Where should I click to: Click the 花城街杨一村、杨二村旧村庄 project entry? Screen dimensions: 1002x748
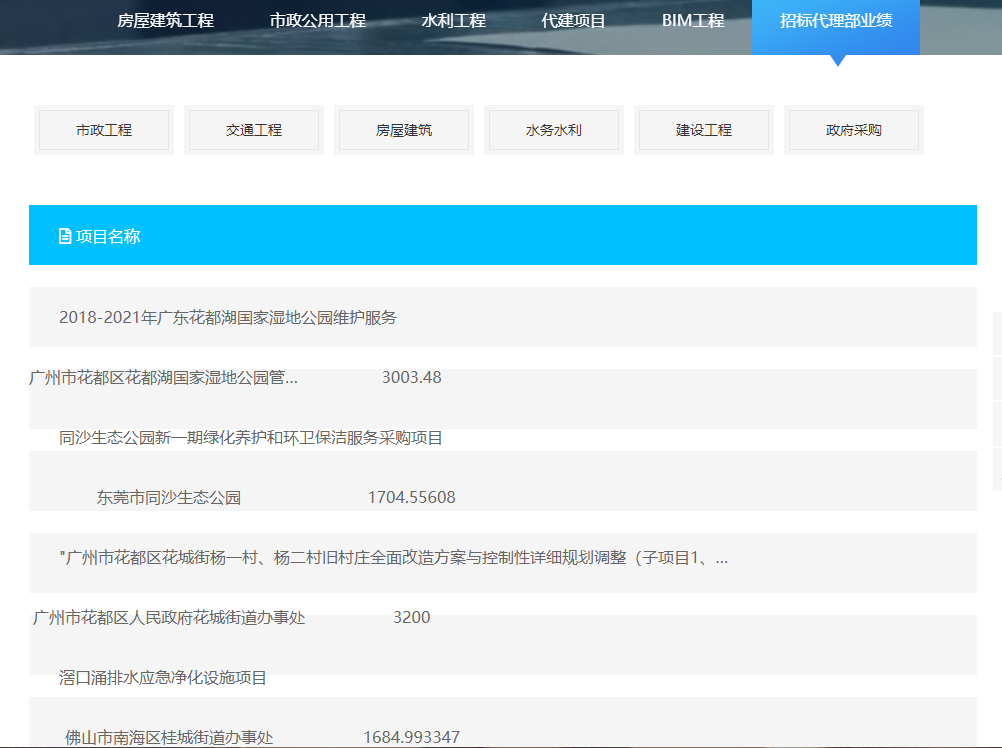point(393,558)
